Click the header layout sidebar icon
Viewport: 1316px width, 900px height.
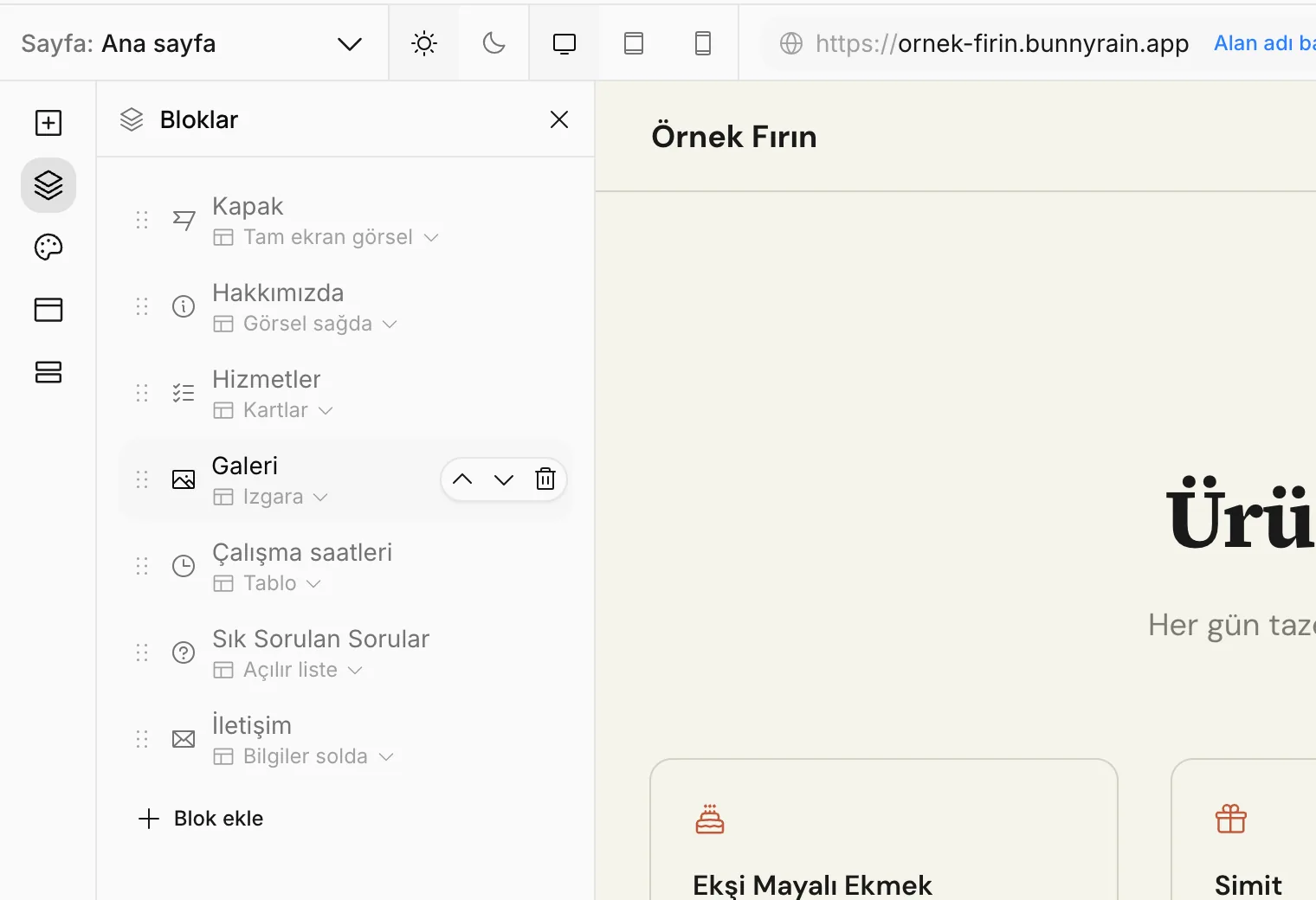tap(48, 310)
